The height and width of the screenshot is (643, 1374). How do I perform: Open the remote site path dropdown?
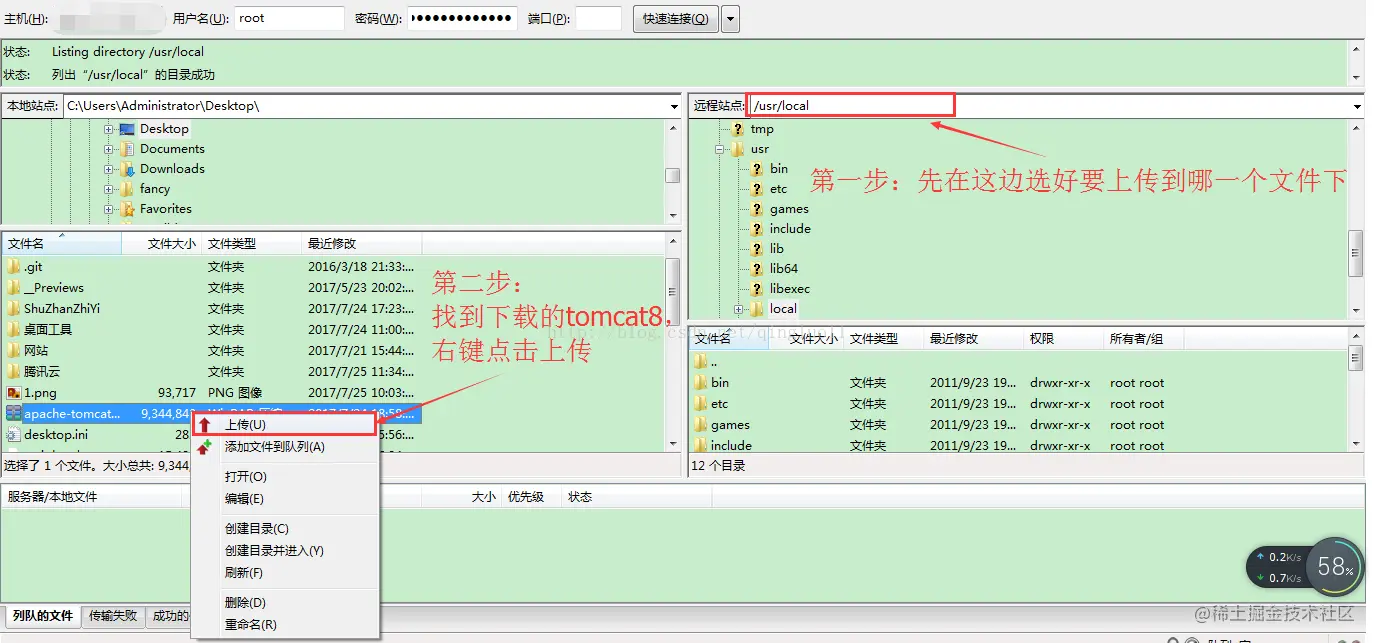(1357, 106)
